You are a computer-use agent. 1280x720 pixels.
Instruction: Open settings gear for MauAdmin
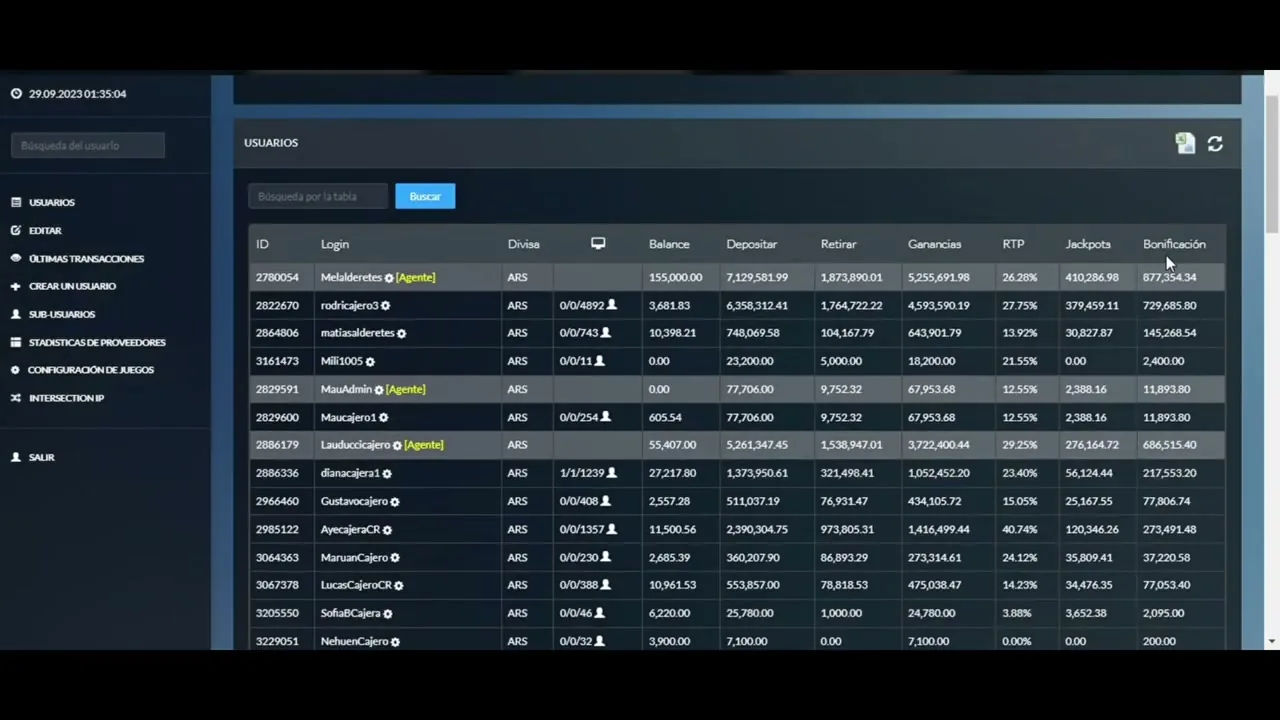(x=379, y=390)
